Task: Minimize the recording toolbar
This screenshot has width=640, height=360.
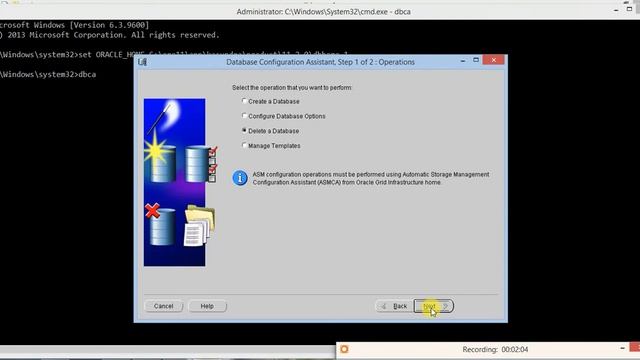Action: [622, 348]
